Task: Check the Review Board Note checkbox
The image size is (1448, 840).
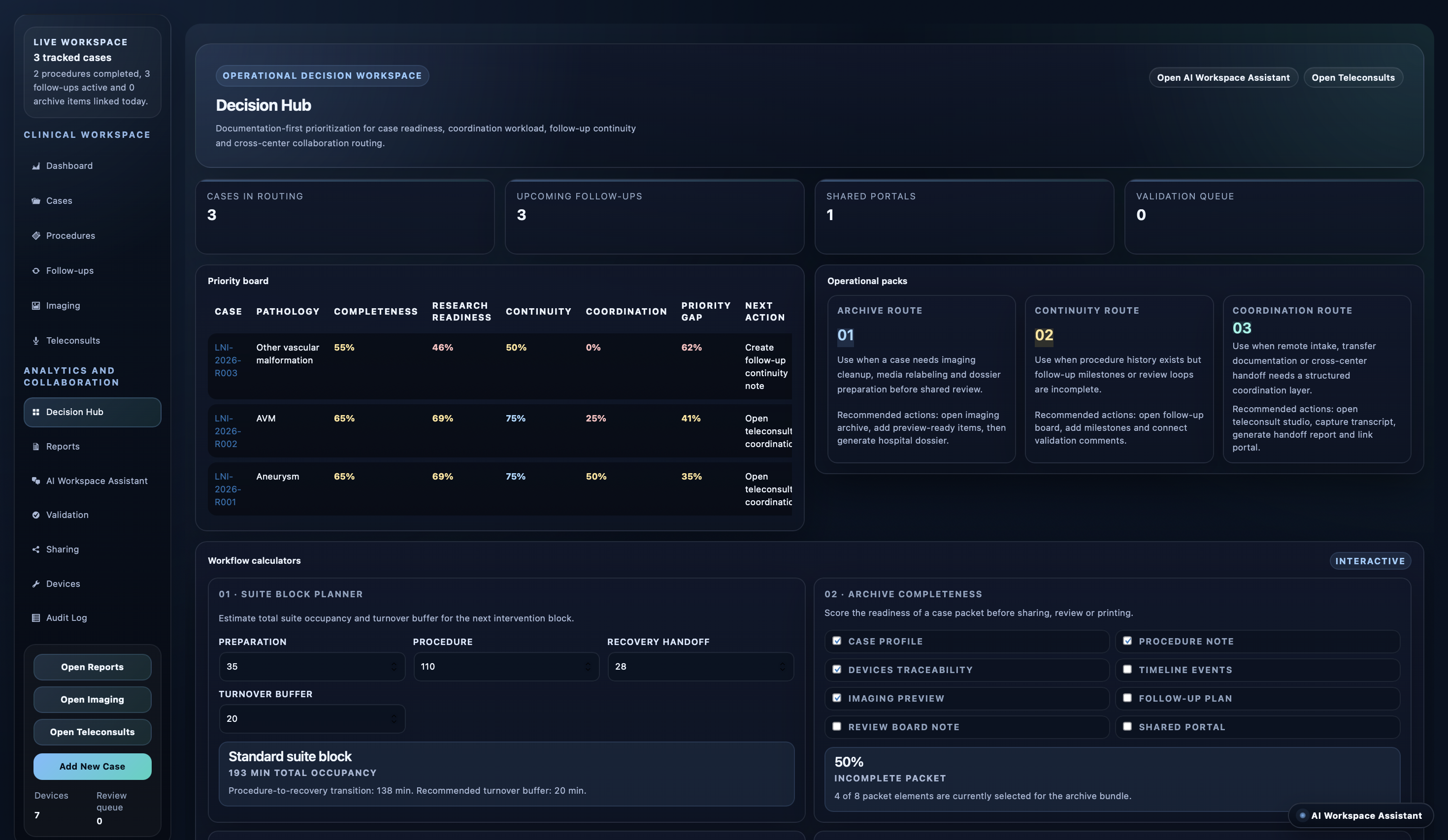Action: tap(837, 727)
